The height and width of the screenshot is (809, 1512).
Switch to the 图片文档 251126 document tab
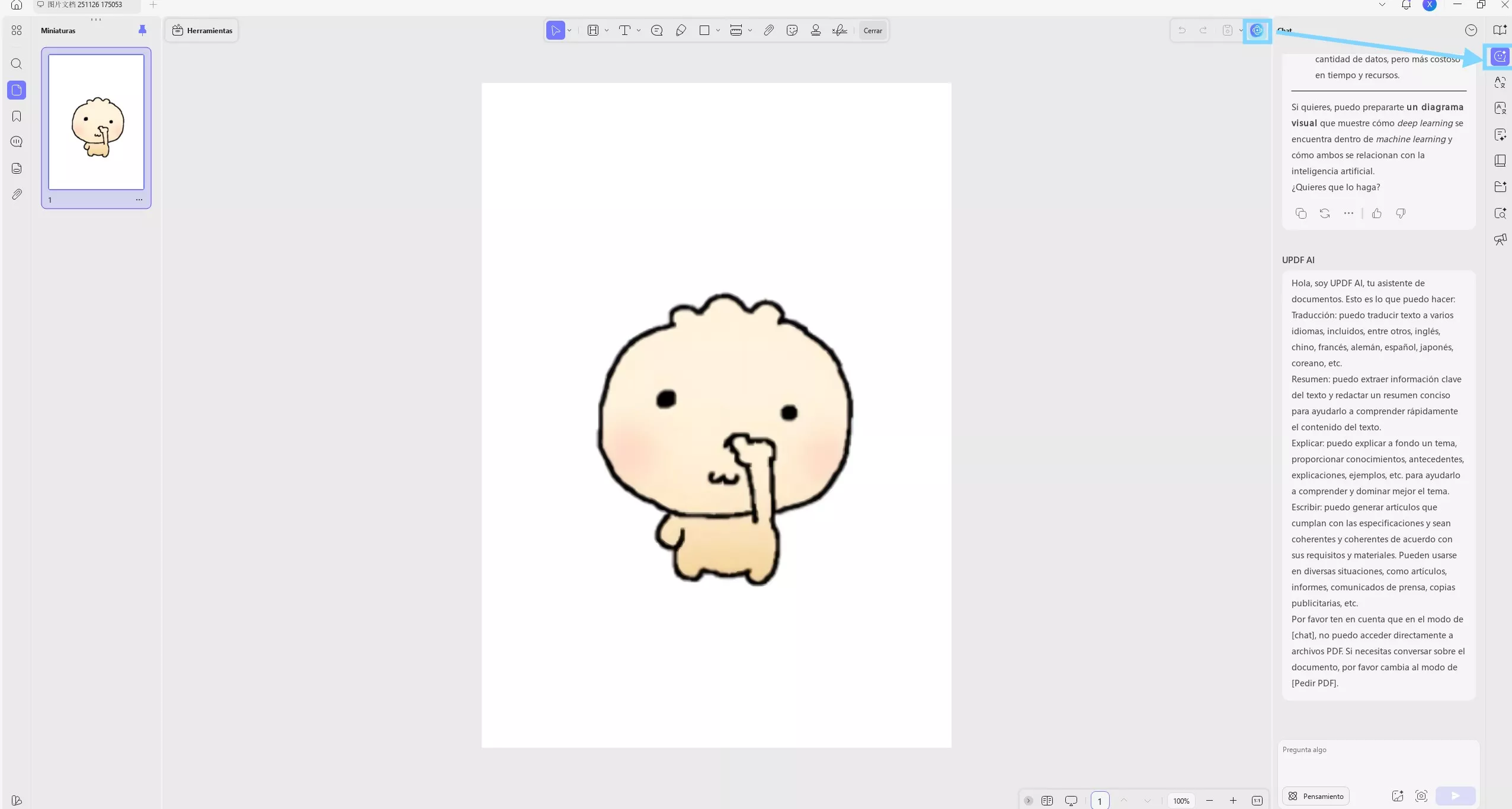pos(85,5)
